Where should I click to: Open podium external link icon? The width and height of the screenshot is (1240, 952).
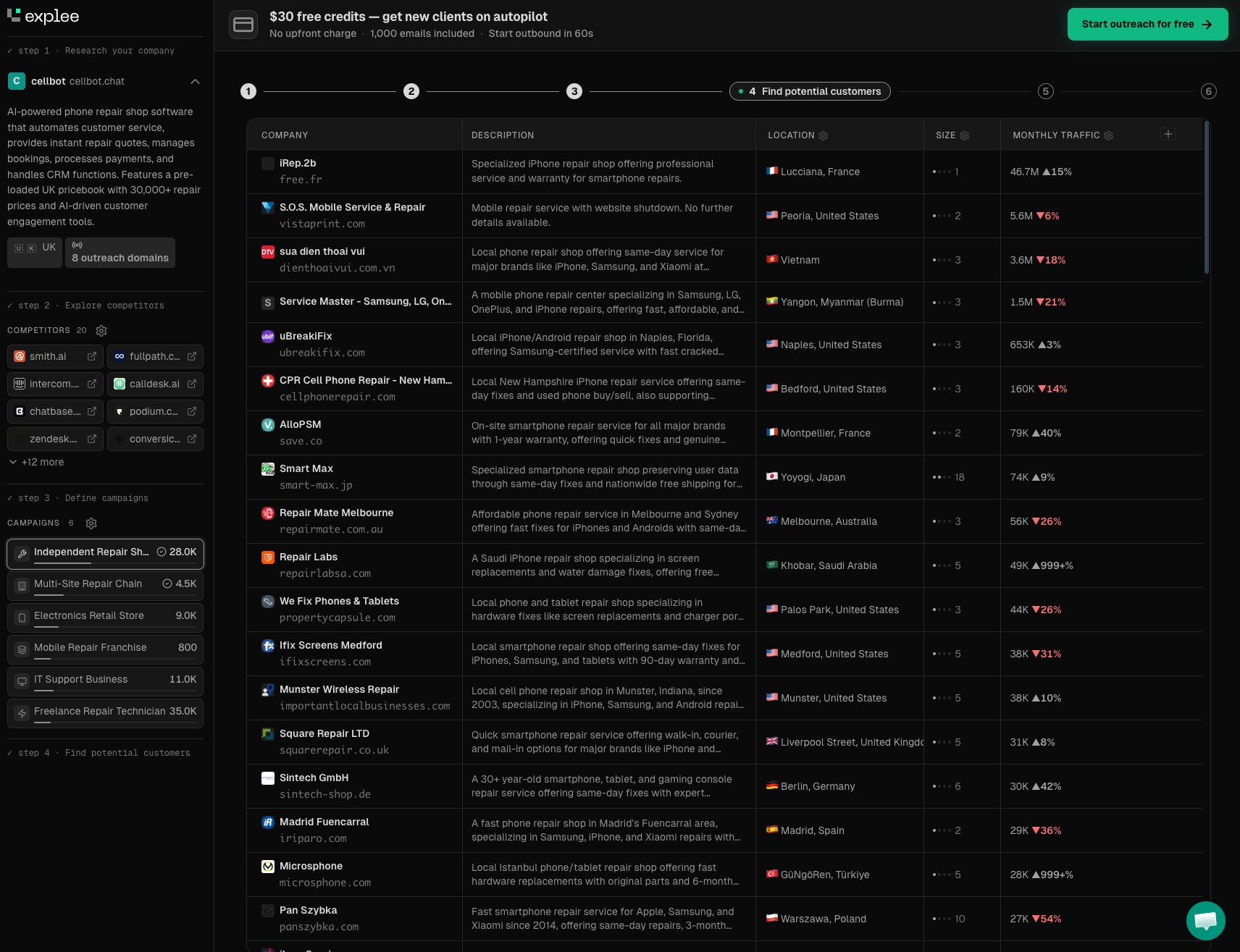(x=192, y=411)
